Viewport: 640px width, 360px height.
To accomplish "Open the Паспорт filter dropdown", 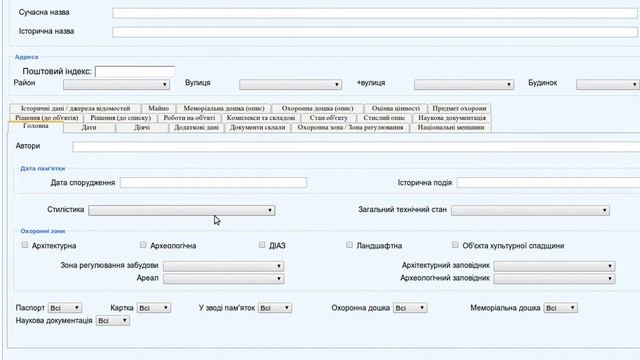I will point(65,308).
